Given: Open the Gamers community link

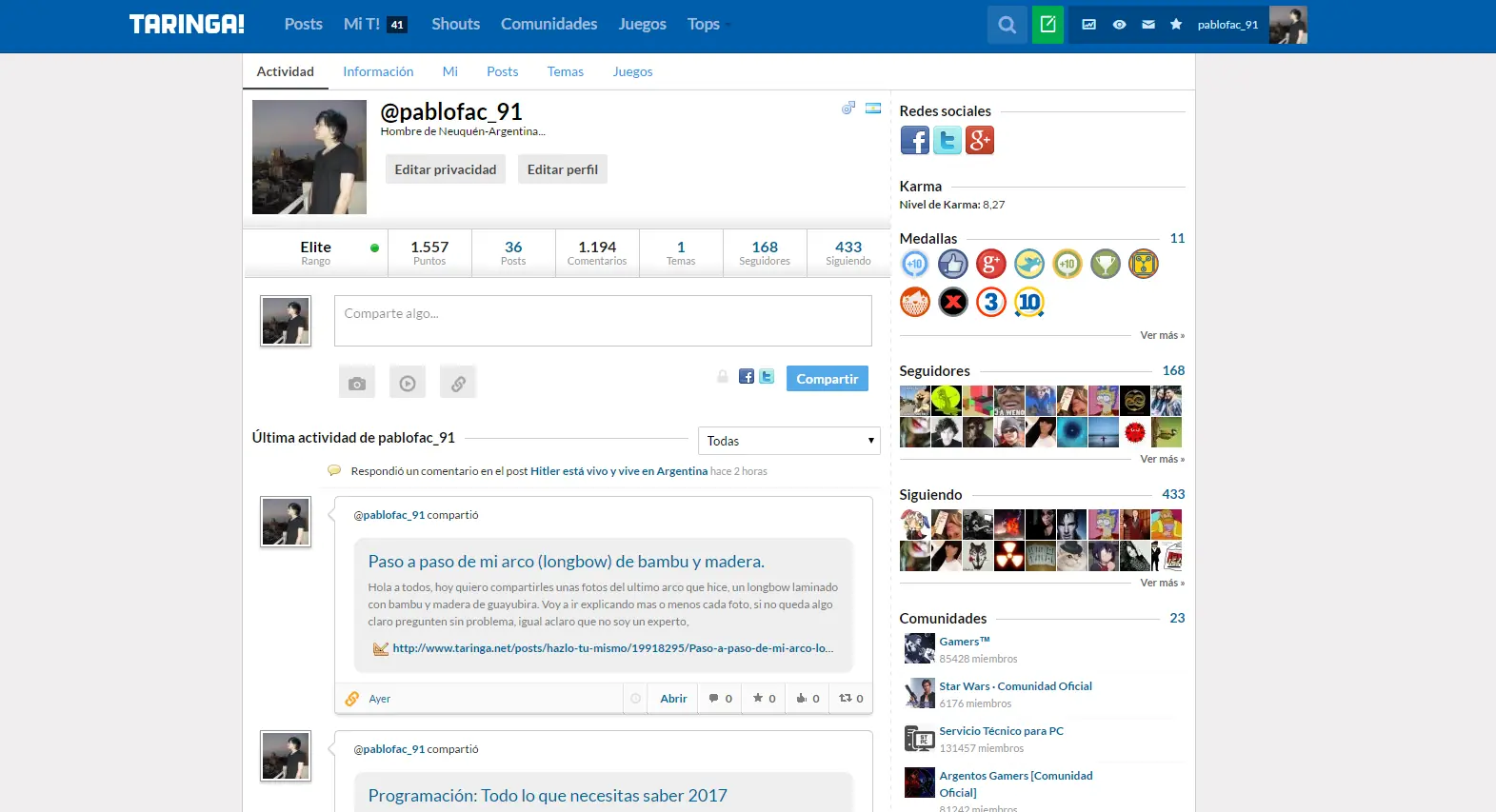Looking at the screenshot, I should coord(965,642).
